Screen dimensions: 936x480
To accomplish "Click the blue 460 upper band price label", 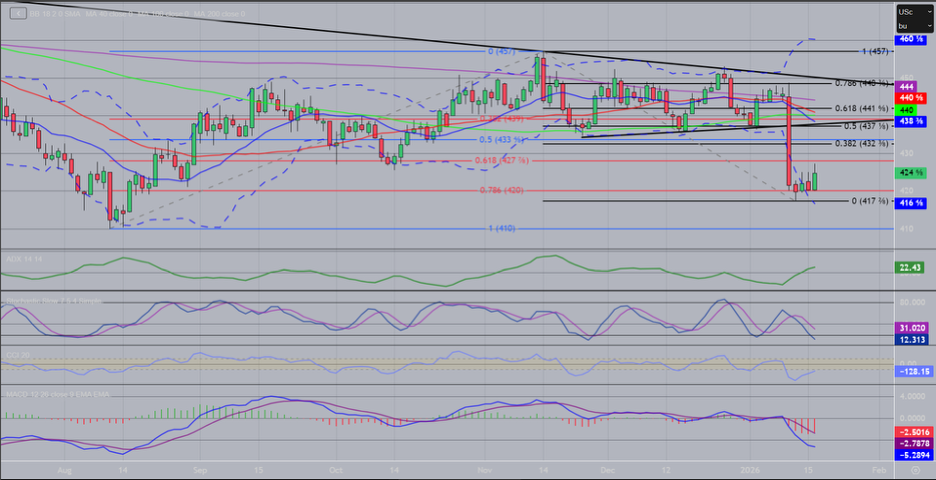I will coord(910,39).
